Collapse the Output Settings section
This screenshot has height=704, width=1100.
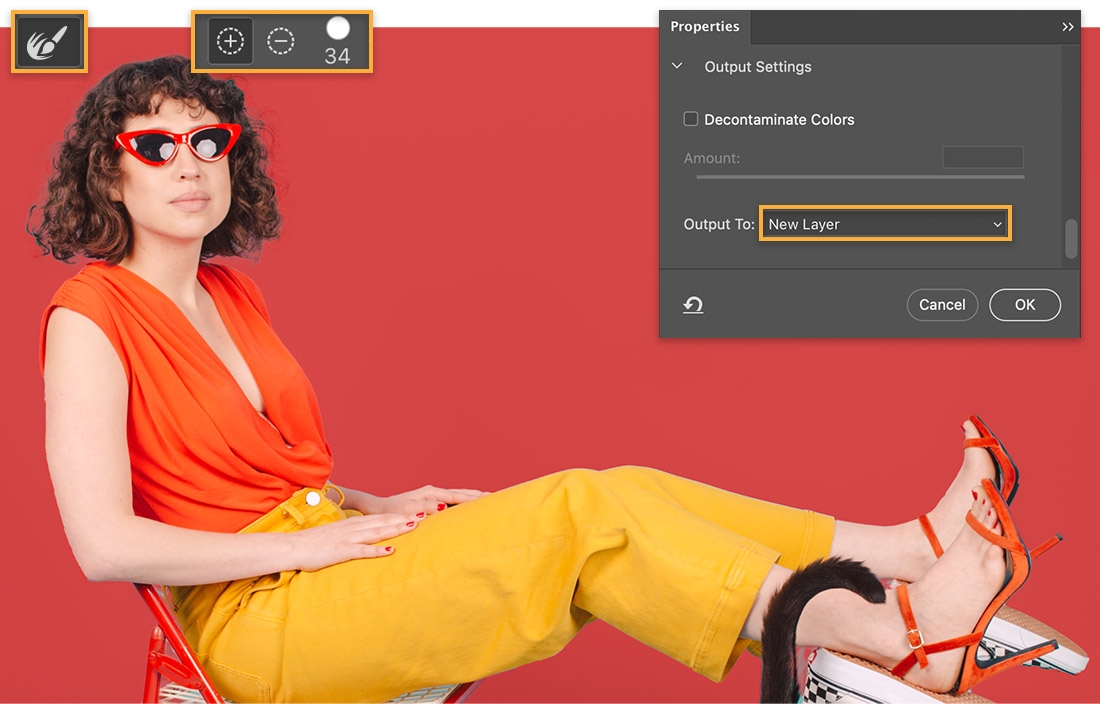pos(677,66)
